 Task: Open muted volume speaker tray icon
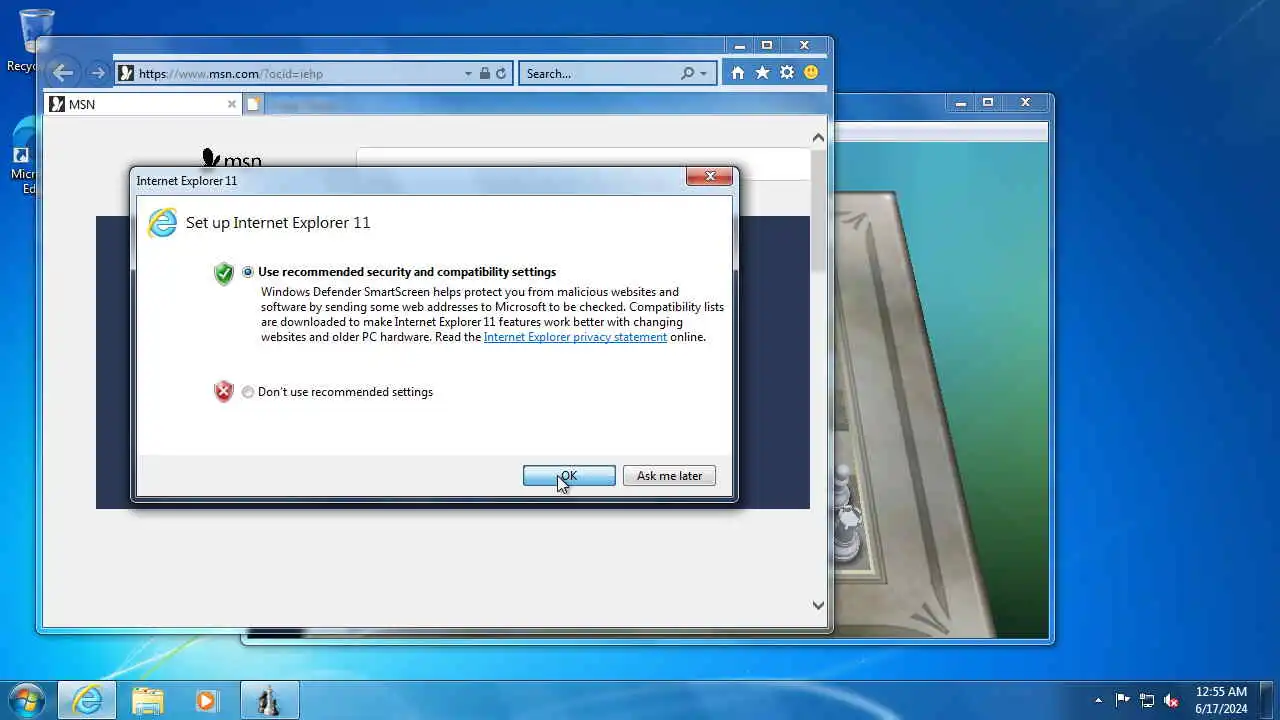point(1171,700)
